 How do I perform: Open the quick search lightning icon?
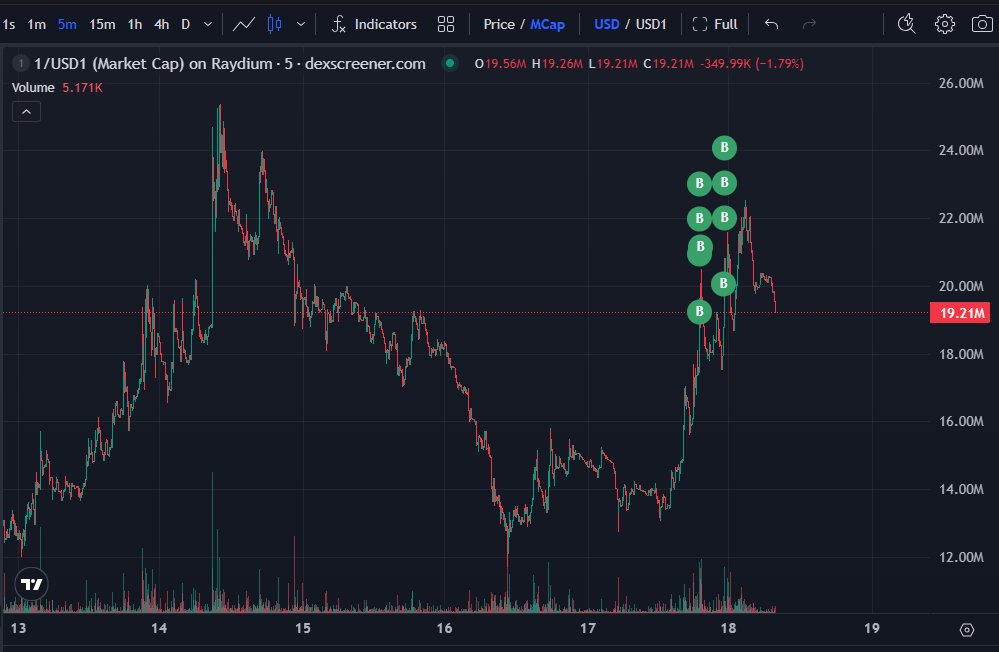(907, 24)
